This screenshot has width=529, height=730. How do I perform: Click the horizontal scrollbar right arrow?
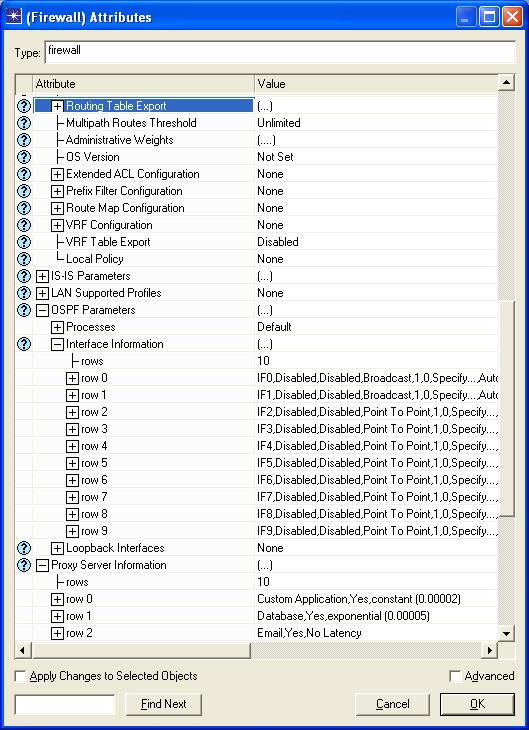click(489, 650)
